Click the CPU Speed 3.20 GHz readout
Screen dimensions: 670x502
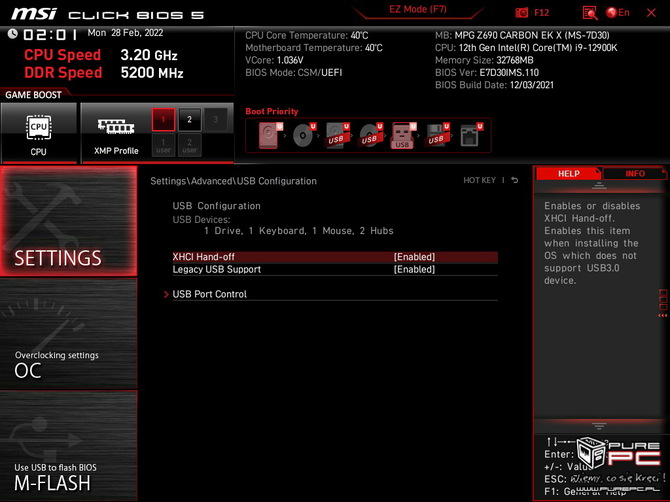101,55
